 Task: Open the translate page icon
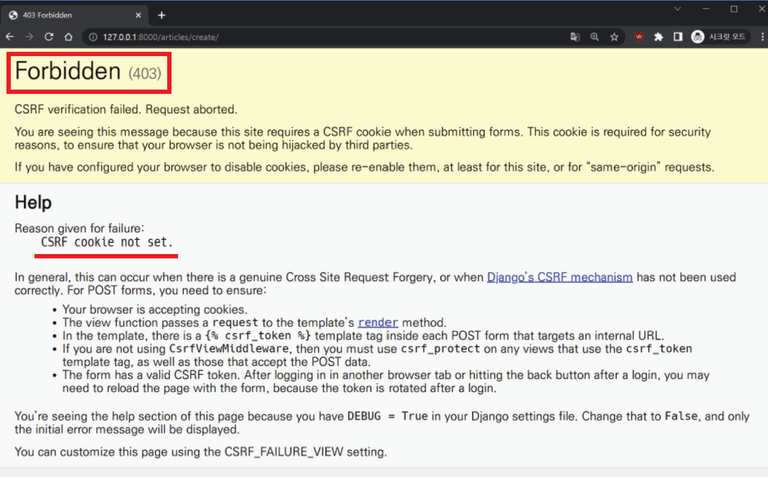(x=575, y=37)
